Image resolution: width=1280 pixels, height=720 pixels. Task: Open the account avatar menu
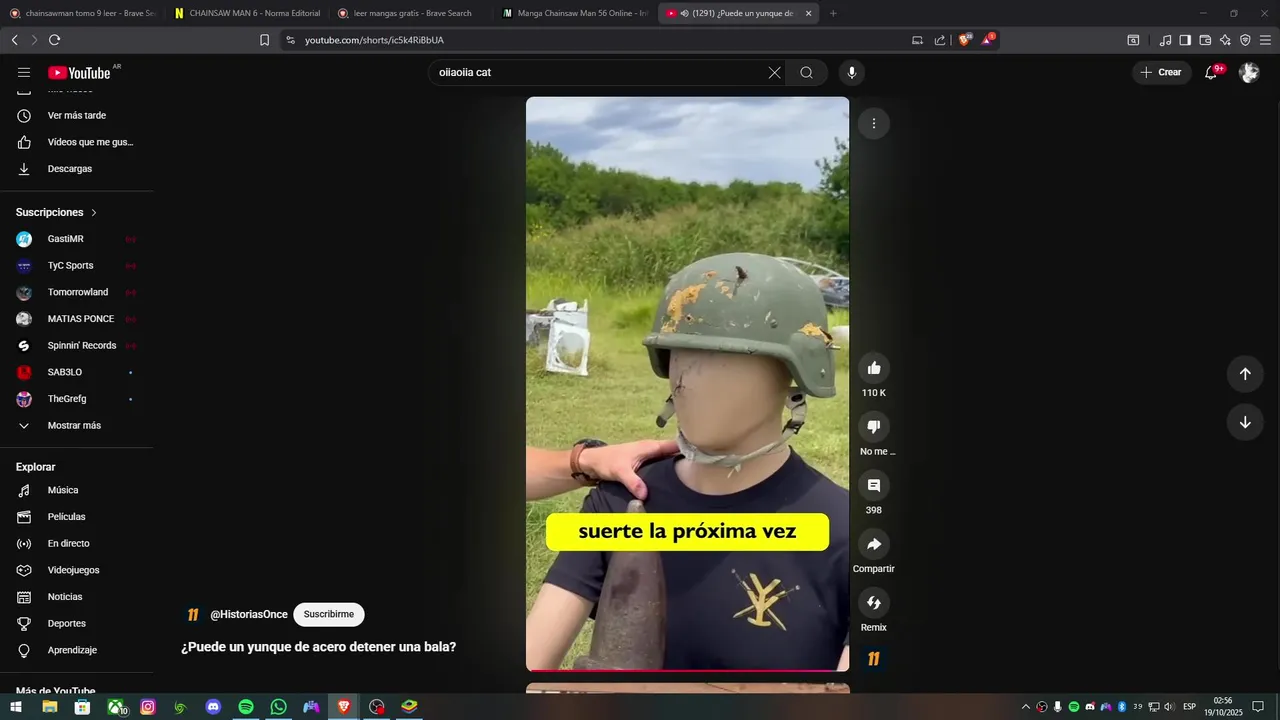1249,72
